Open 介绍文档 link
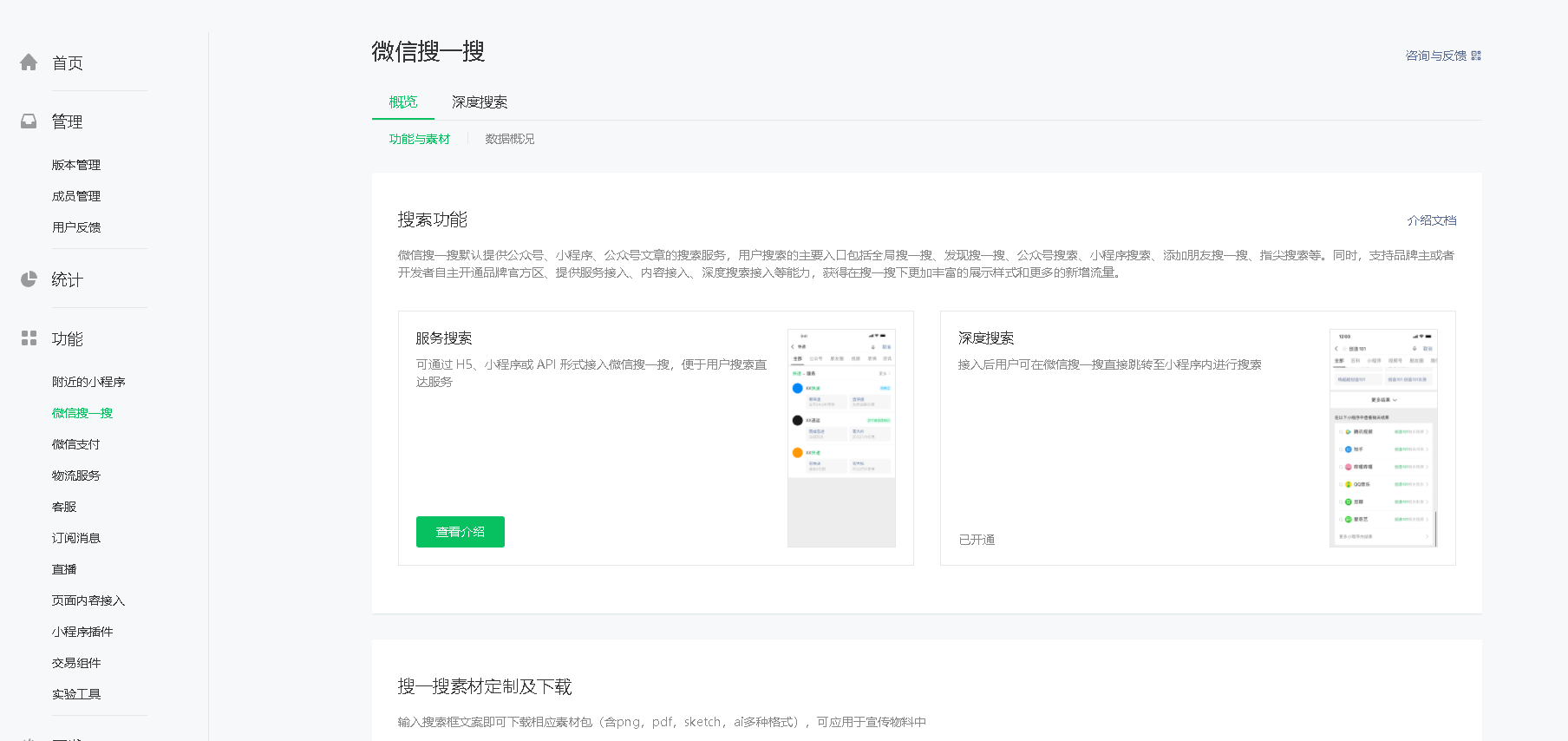 coord(1432,220)
